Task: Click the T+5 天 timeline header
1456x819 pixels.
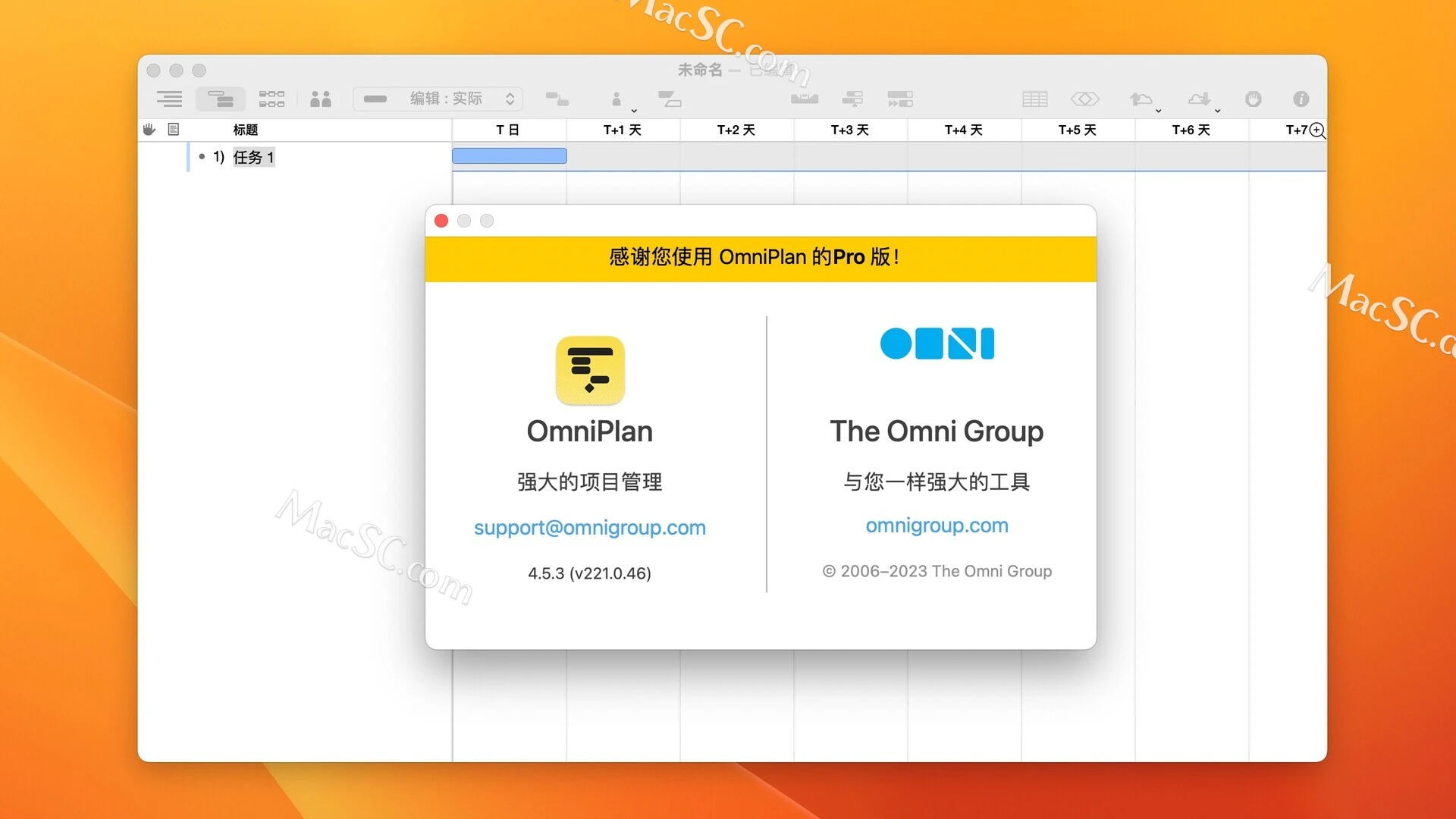Action: coord(1078,130)
